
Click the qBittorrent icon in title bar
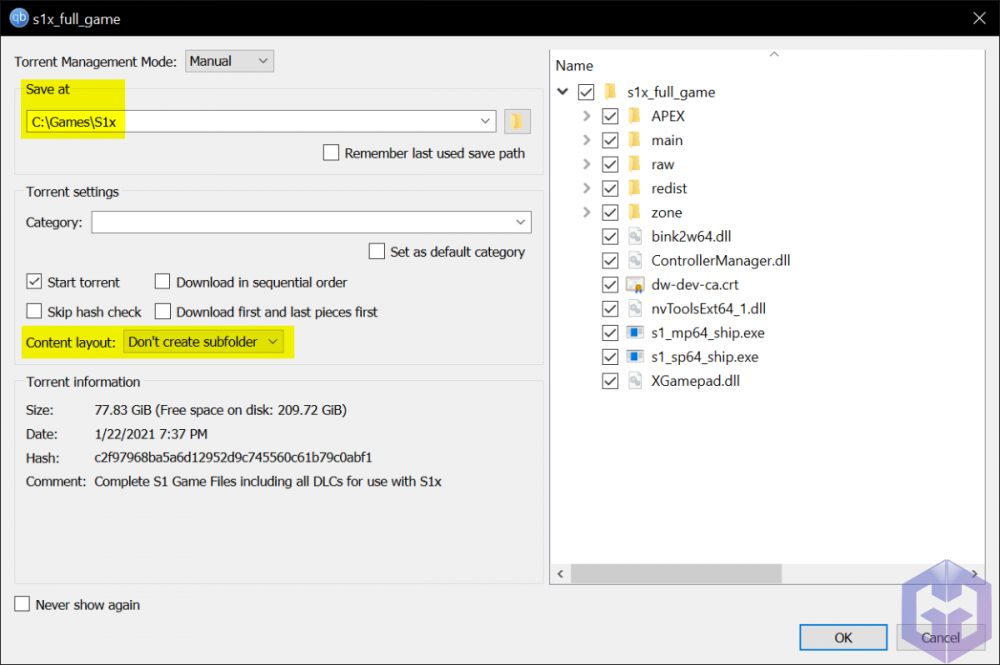(17, 18)
